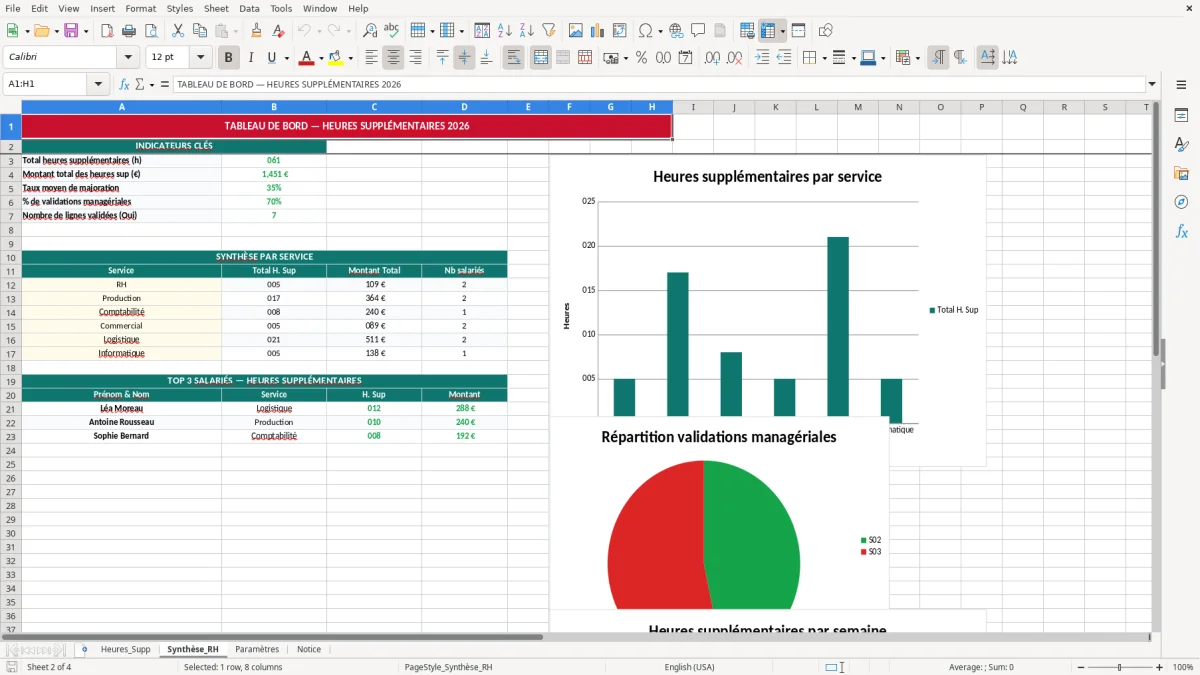The height and width of the screenshot is (675, 1200).
Task: Click the Increase Indent icon
Action: click(762, 58)
